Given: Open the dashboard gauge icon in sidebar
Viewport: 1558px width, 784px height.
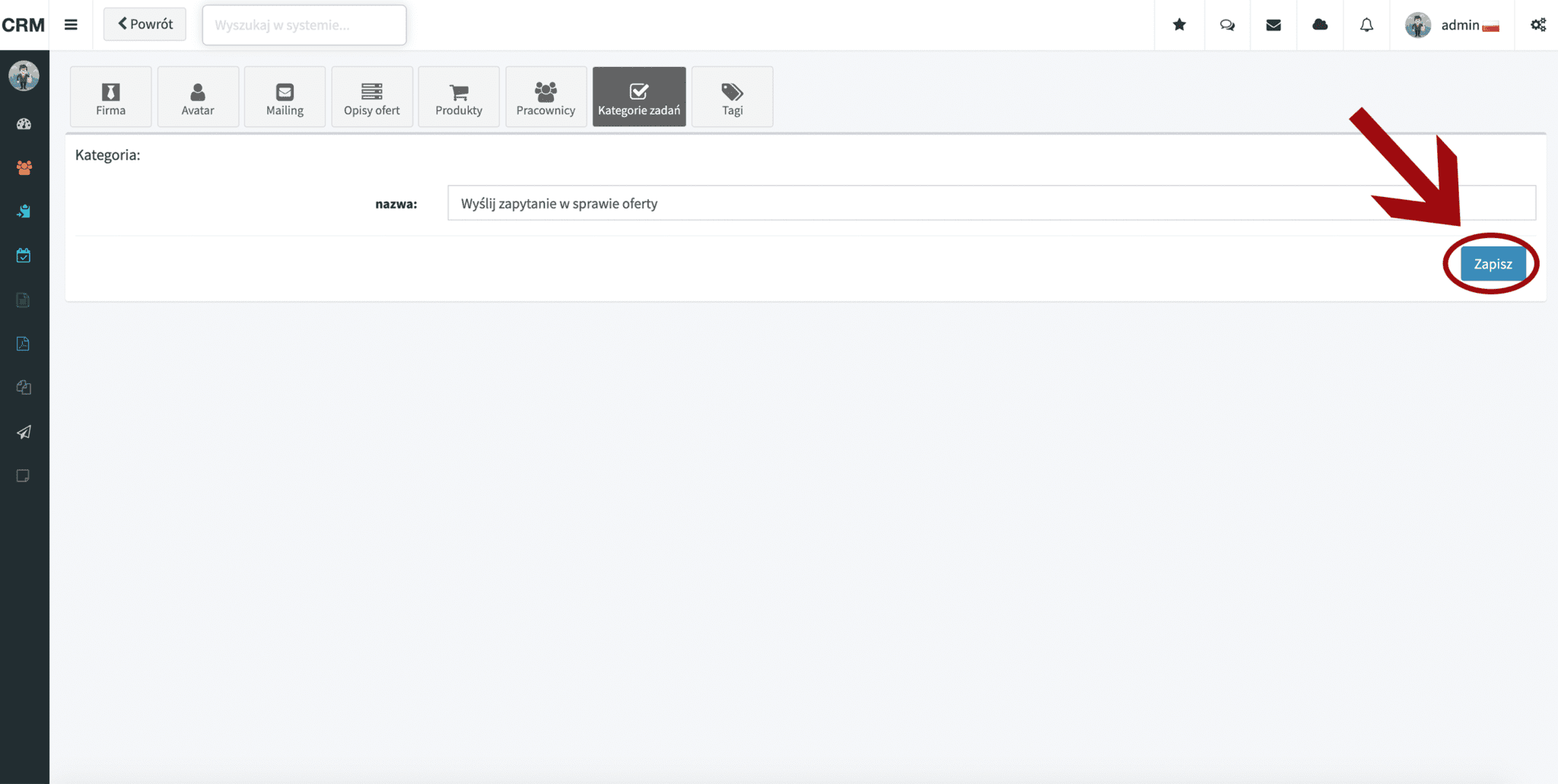Looking at the screenshot, I should click(24, 124).
